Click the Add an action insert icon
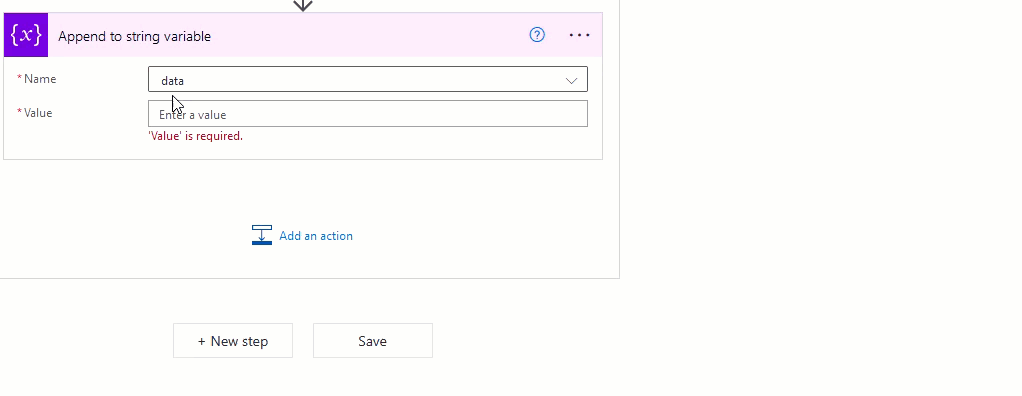1022x396 pixels. tap(262, 235)
